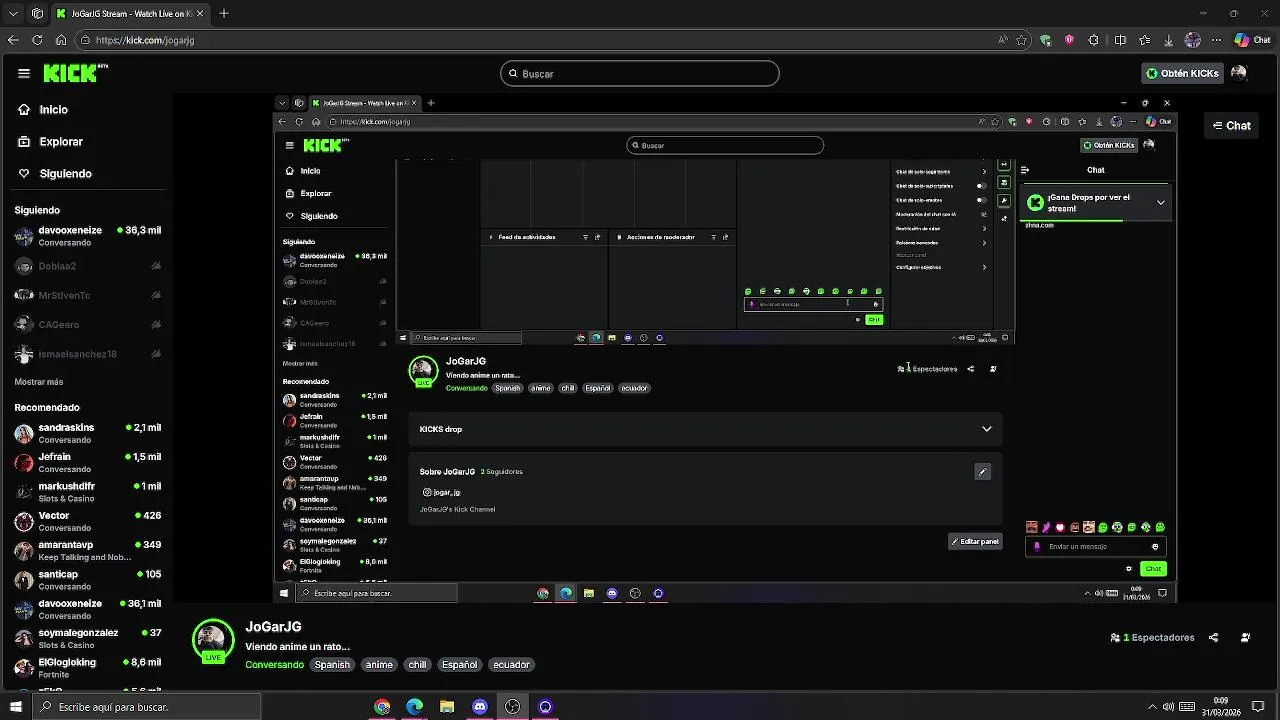Open the notification center icon in the system tray
The height and width of the screenshot is (720, 1280).
pos(1259,707)
